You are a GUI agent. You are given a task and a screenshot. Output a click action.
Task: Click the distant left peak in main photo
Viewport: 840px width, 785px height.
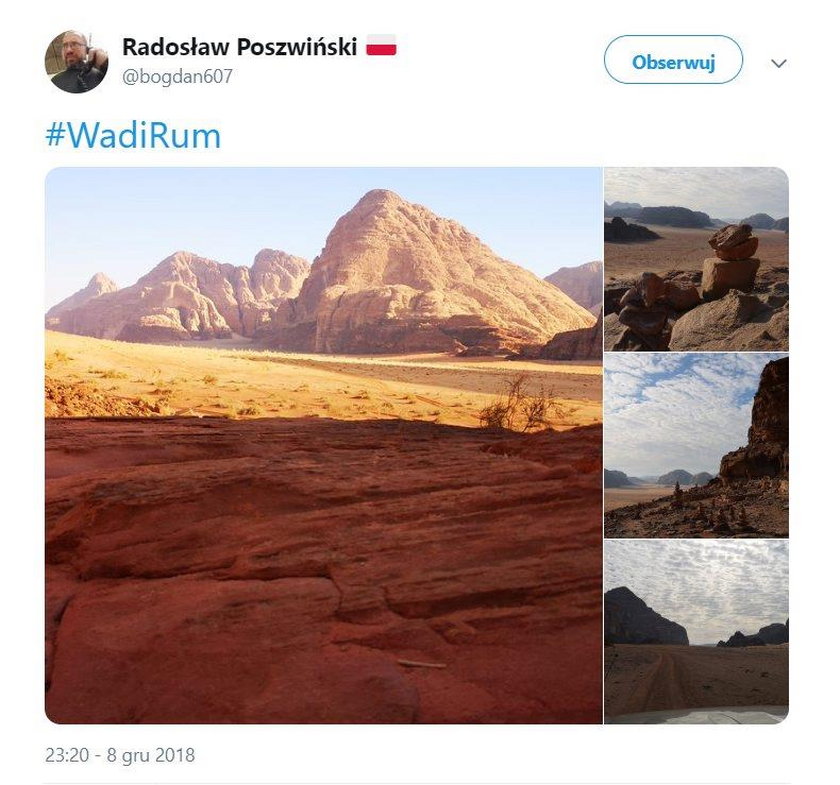[101, 283]
